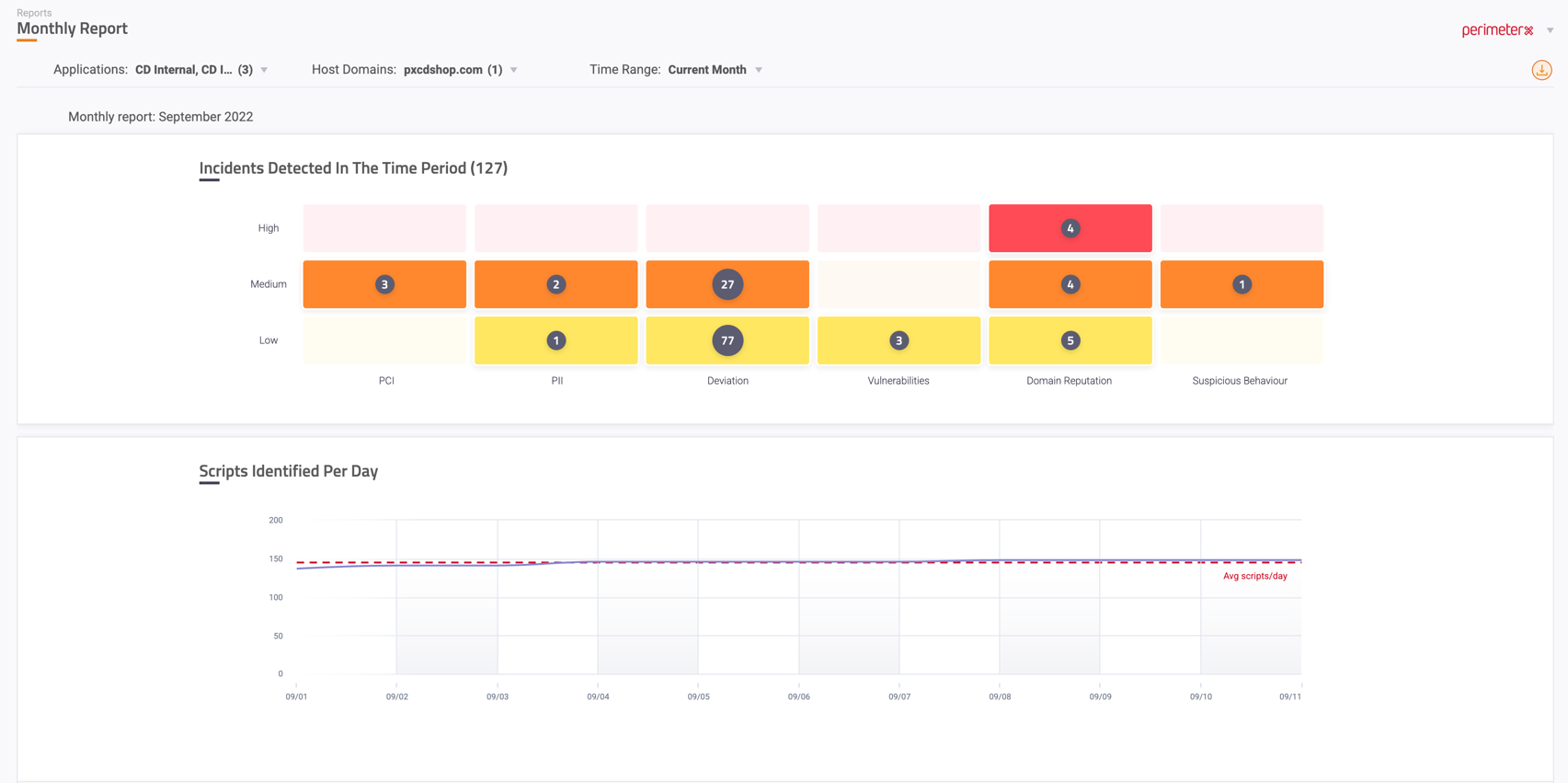Click the Avg scripts/day legend label
The image size is (1568, 783).
[x=1254, y=576]
